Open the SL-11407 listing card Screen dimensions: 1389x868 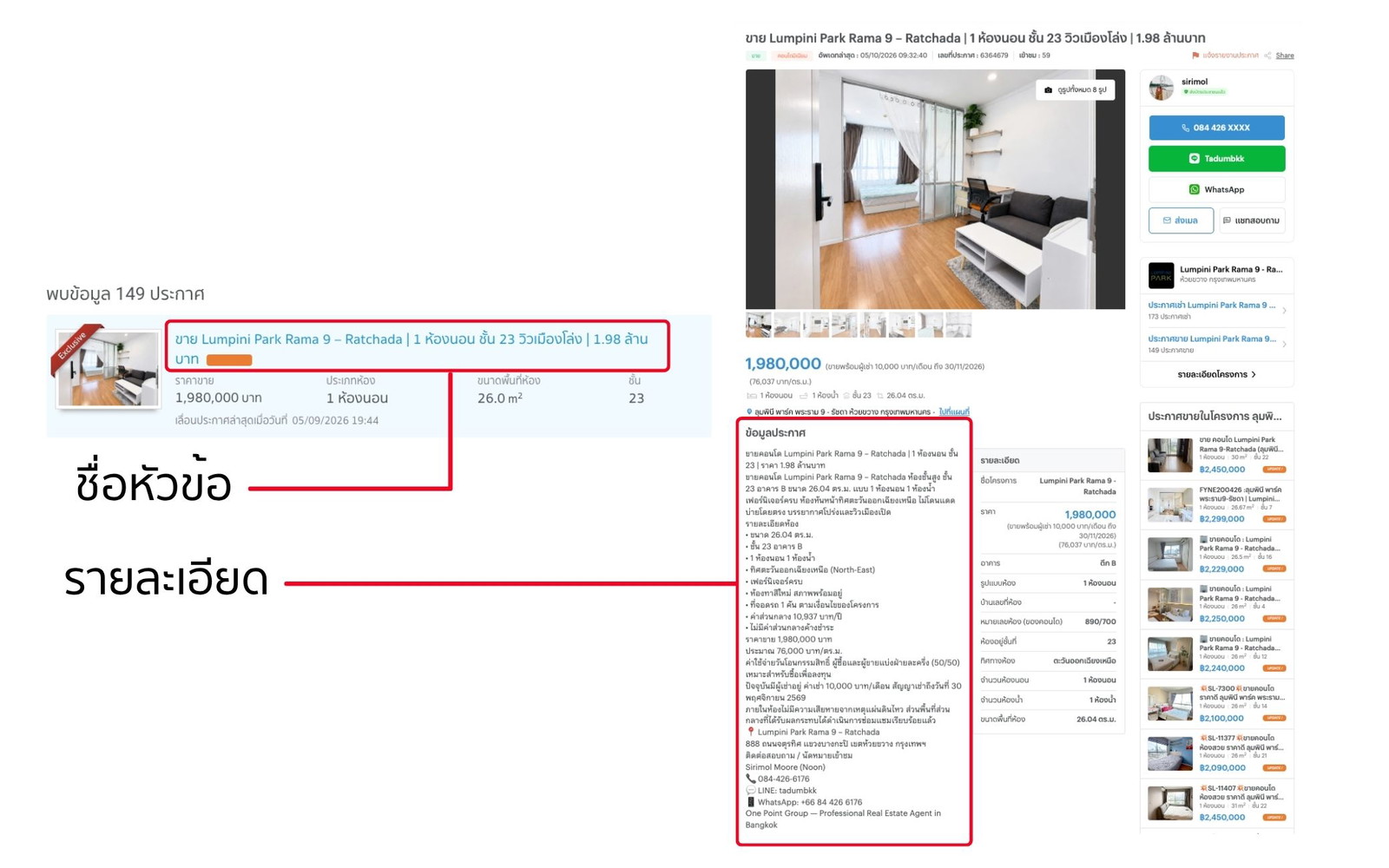pos(1216,802)
